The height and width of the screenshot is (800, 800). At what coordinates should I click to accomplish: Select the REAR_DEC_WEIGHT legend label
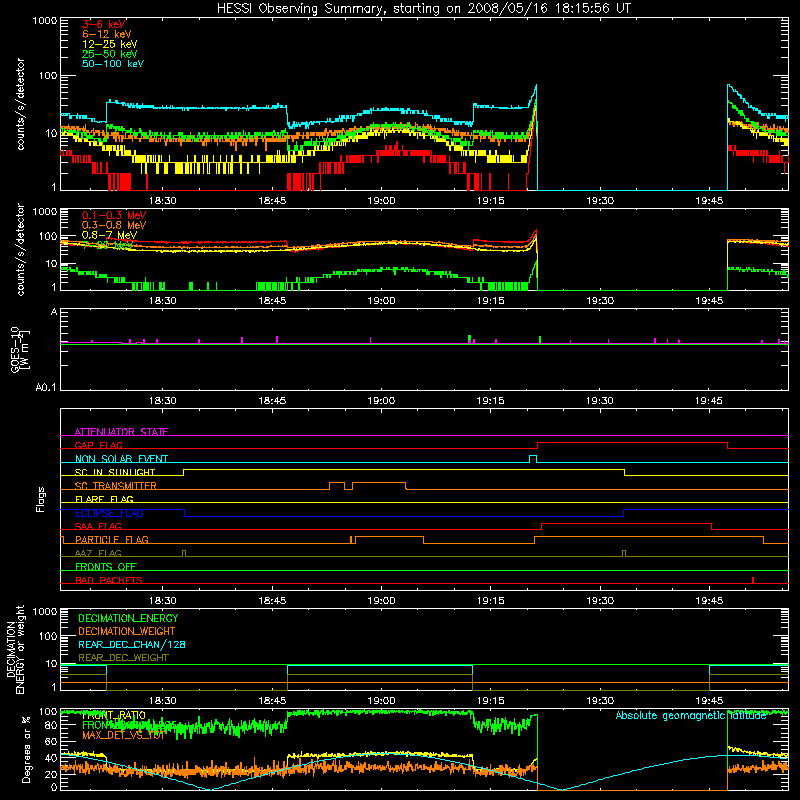click(x=123, y=658)
